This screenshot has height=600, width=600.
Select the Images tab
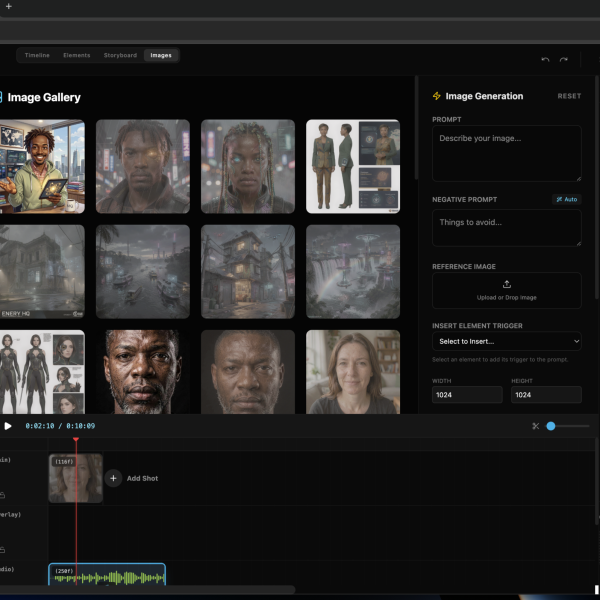coord(161,55)
